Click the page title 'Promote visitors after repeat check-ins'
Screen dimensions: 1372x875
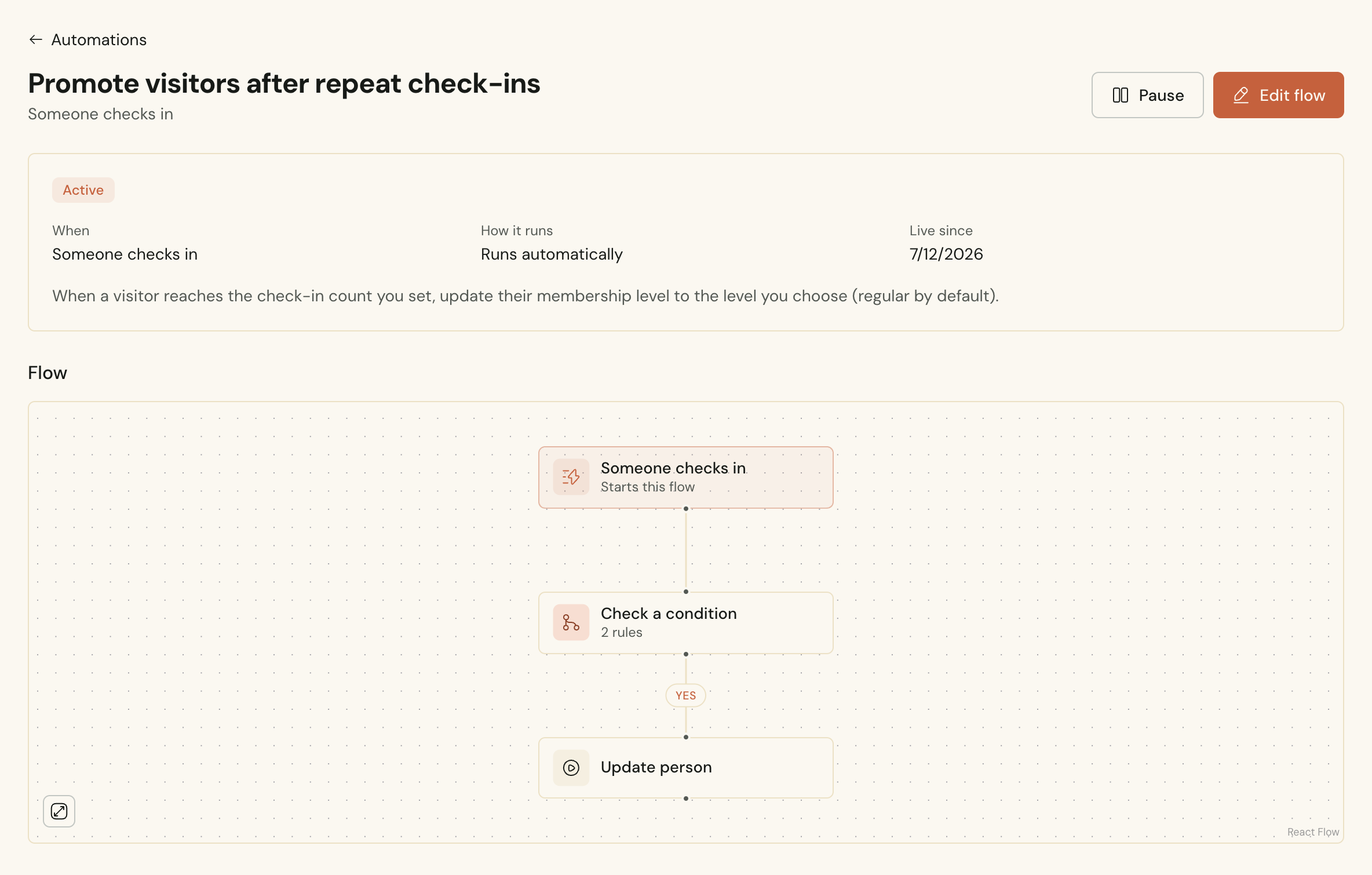284,83
